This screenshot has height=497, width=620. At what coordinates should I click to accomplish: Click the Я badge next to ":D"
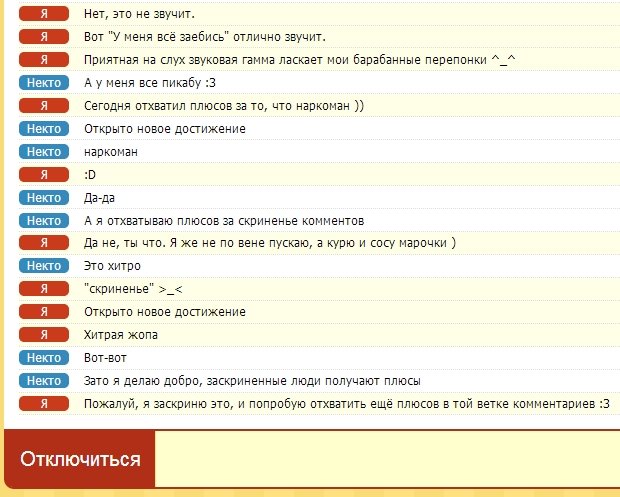pos(44,175)
